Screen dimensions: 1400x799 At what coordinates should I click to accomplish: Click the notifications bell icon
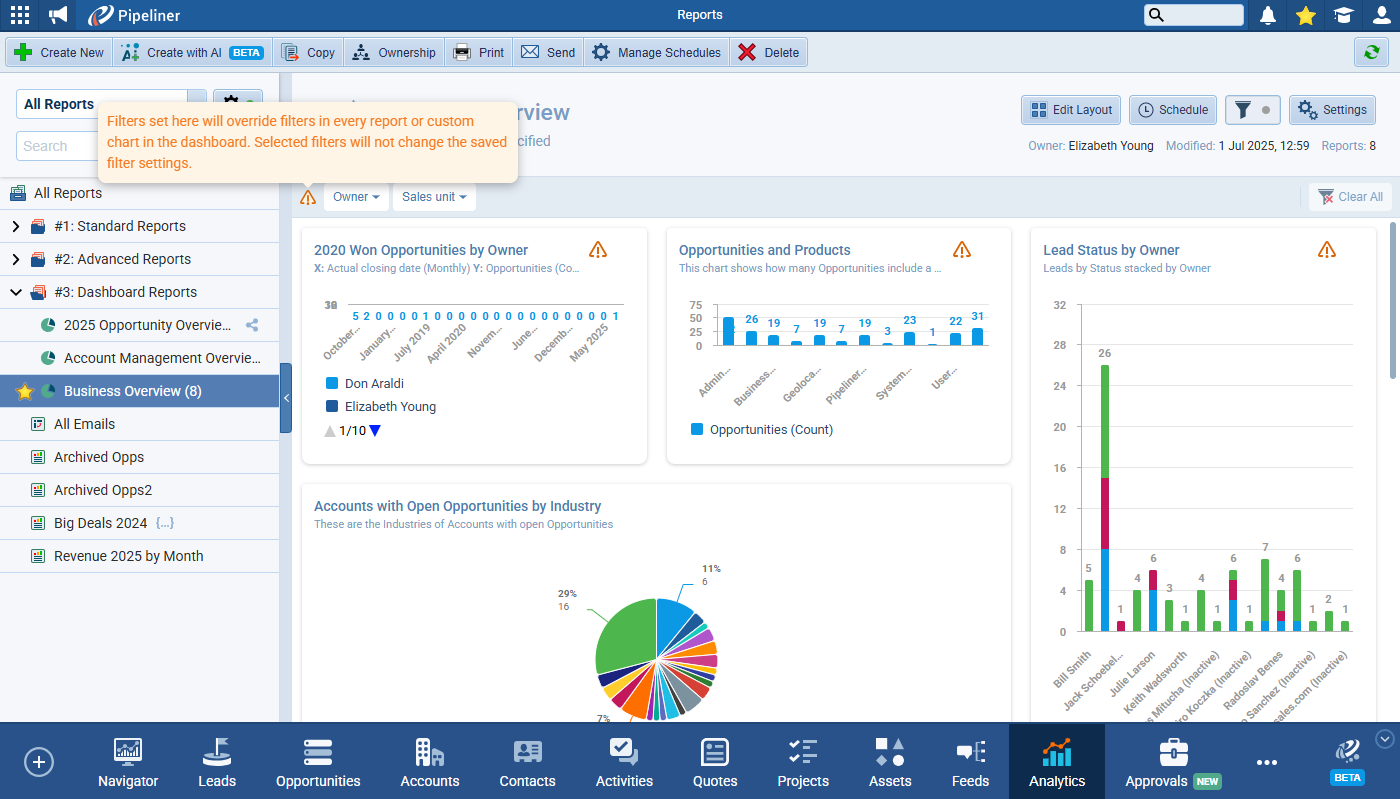tap(1268, 15)
